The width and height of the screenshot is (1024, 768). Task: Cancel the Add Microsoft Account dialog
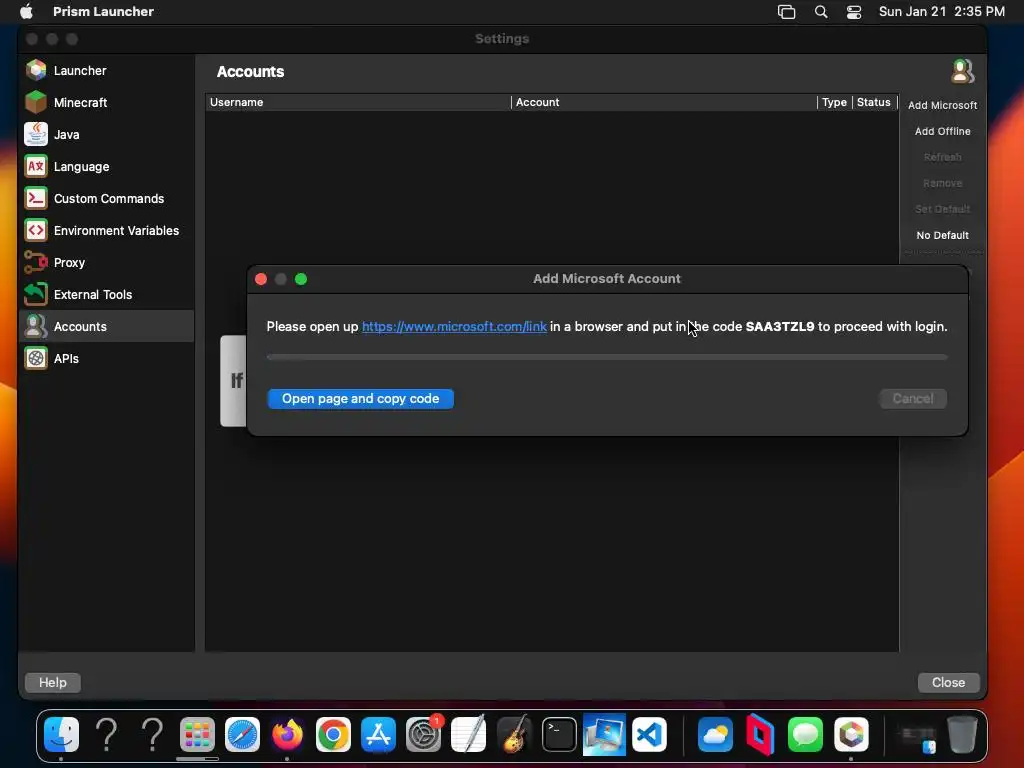913,398
